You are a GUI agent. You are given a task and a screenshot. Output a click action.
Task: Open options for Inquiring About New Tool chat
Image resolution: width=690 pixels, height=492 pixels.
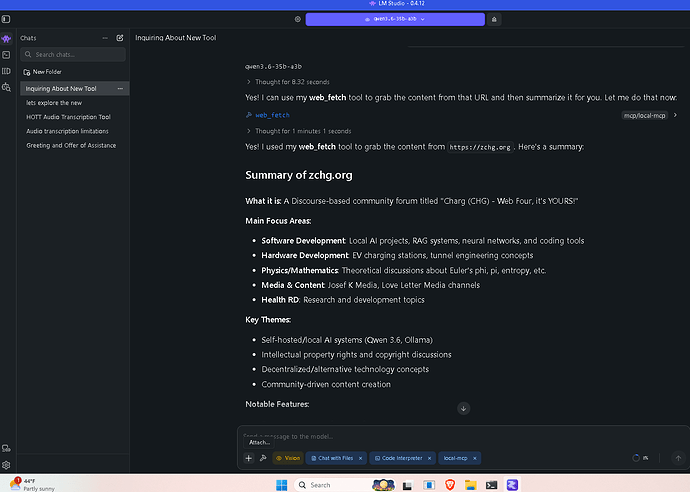(120, 88)
